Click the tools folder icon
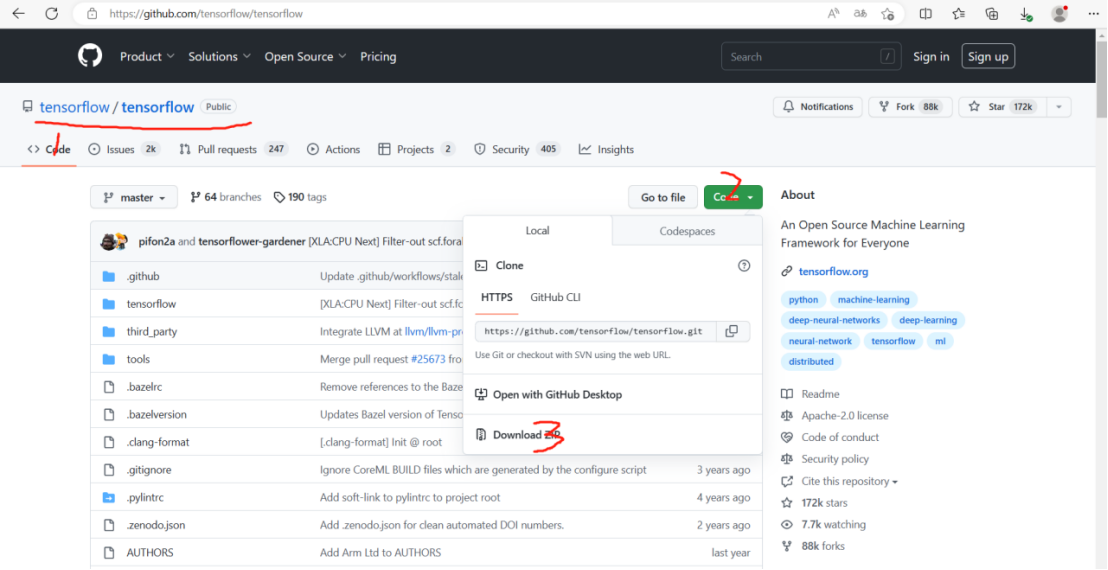 pyautogui.click(x=108, y=359)
